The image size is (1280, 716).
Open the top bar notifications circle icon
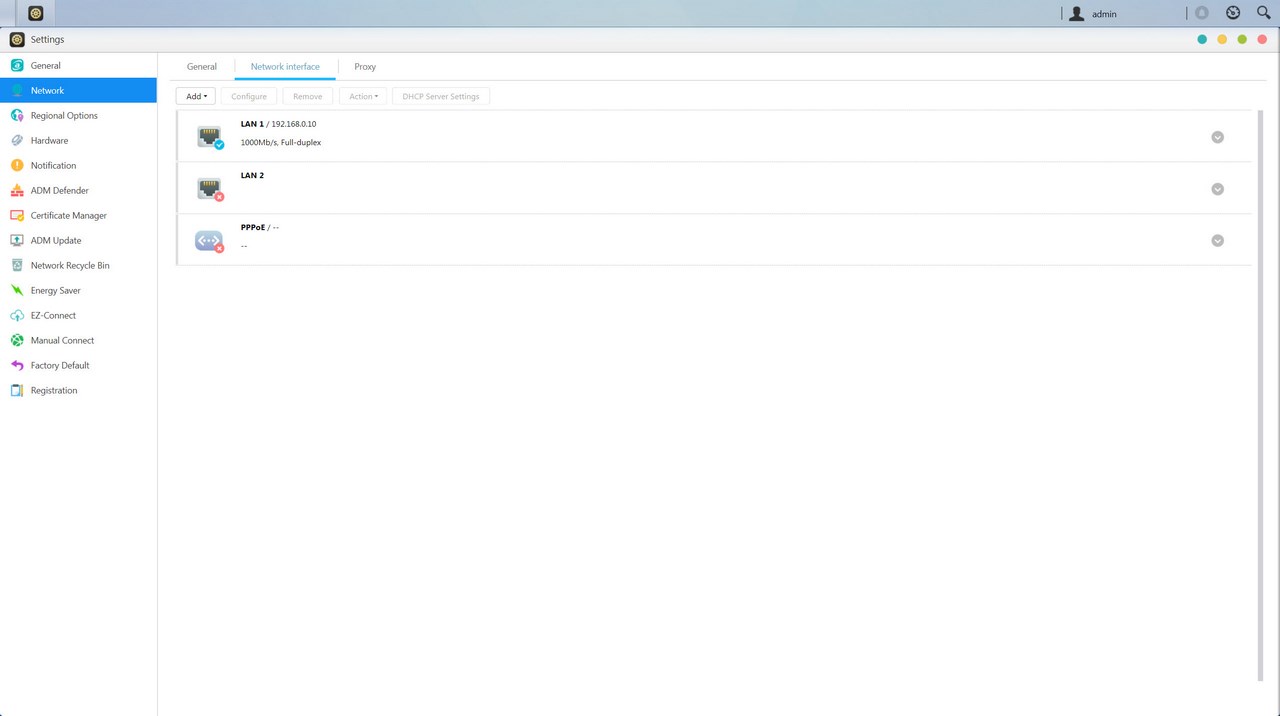tap(1202, 13)
